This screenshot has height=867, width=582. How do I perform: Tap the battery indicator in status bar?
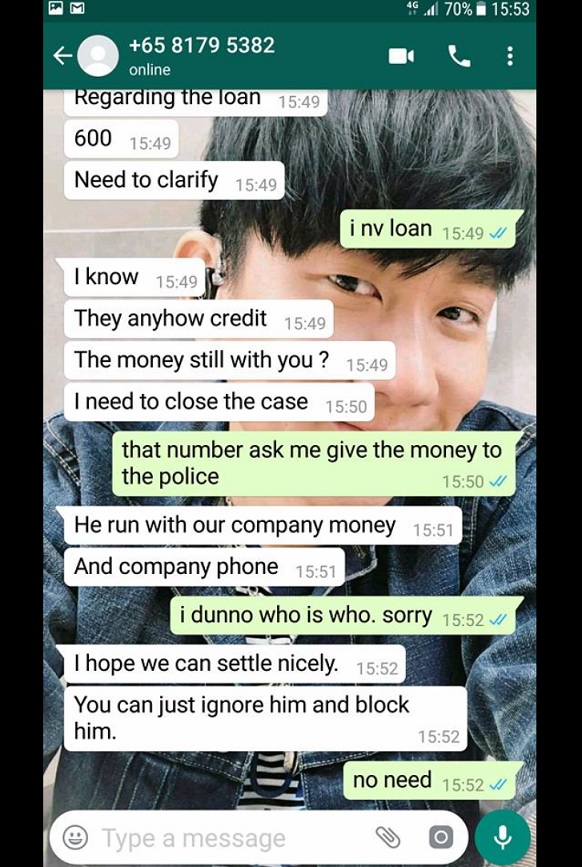[480, 9]
